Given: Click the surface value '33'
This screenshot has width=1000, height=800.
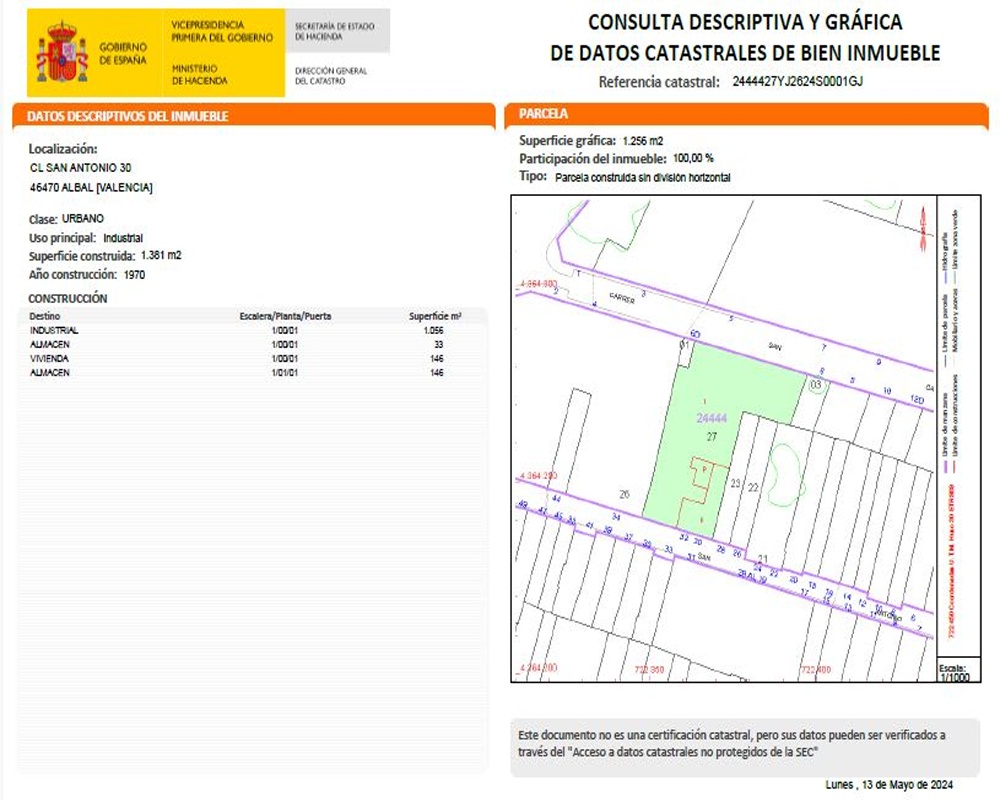Looking at the screenshot, I should [x=438, y=344].
